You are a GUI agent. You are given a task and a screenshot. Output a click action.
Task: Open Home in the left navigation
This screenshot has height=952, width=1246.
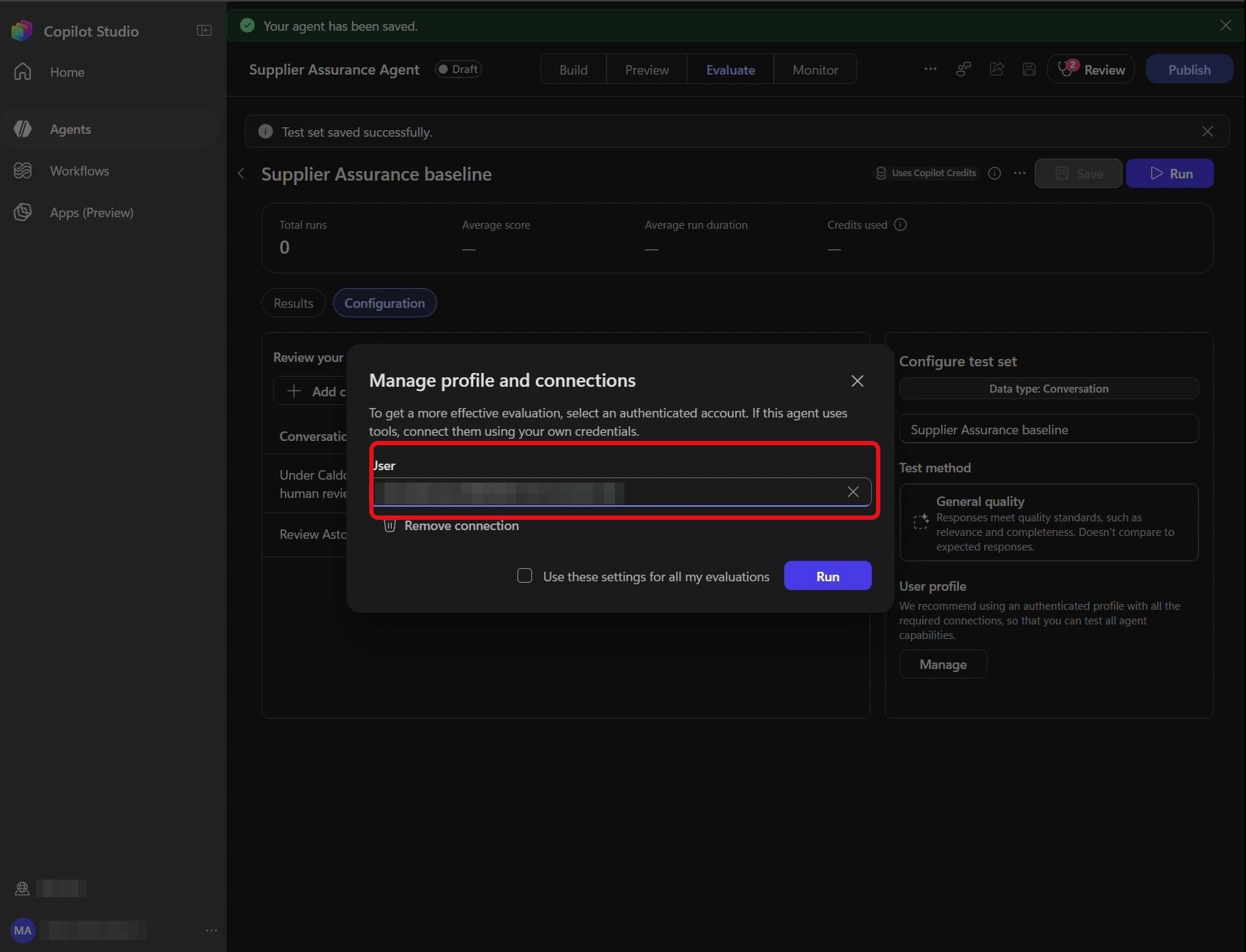tap(67, 72)
